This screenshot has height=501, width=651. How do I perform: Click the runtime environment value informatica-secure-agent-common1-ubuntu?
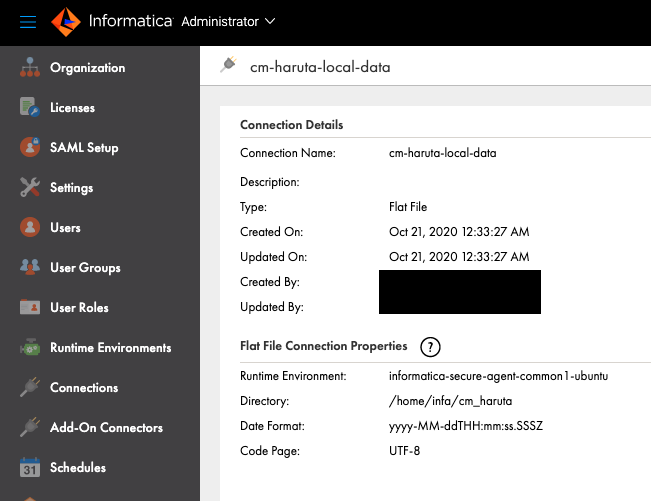(x=499, y=376)
